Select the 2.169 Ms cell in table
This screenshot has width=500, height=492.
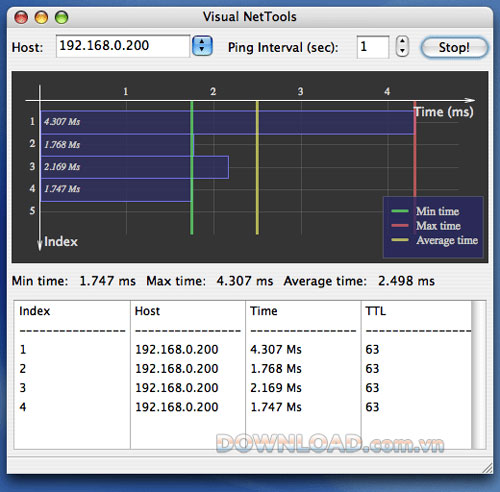(x=276, y=388)
